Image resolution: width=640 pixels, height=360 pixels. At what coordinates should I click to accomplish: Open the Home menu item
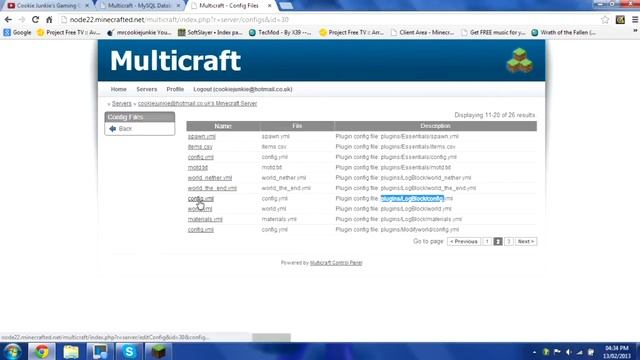pyautogui.click(x=118, y=89)
